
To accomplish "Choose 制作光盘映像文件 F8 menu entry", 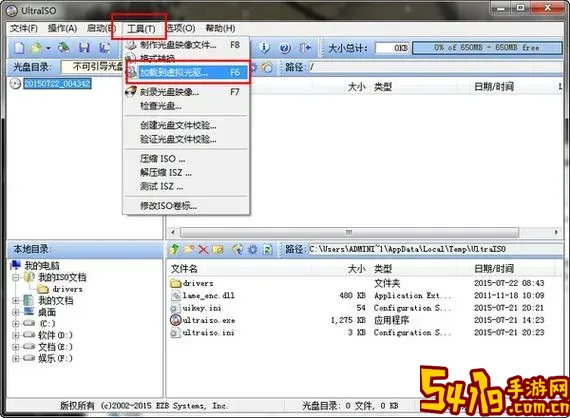I will [x=186, y=45].
